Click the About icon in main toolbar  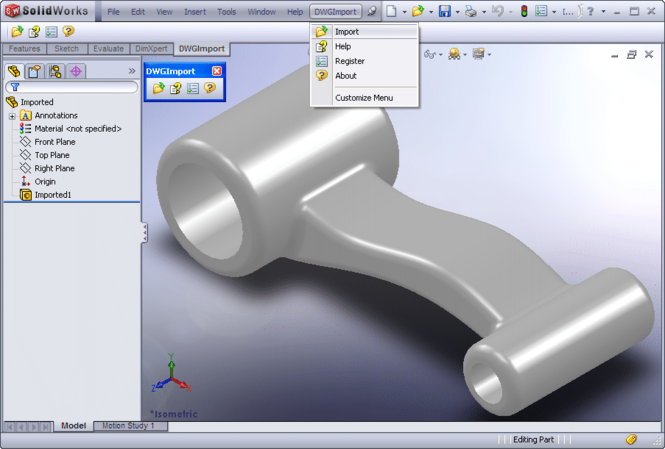[68, 31]
